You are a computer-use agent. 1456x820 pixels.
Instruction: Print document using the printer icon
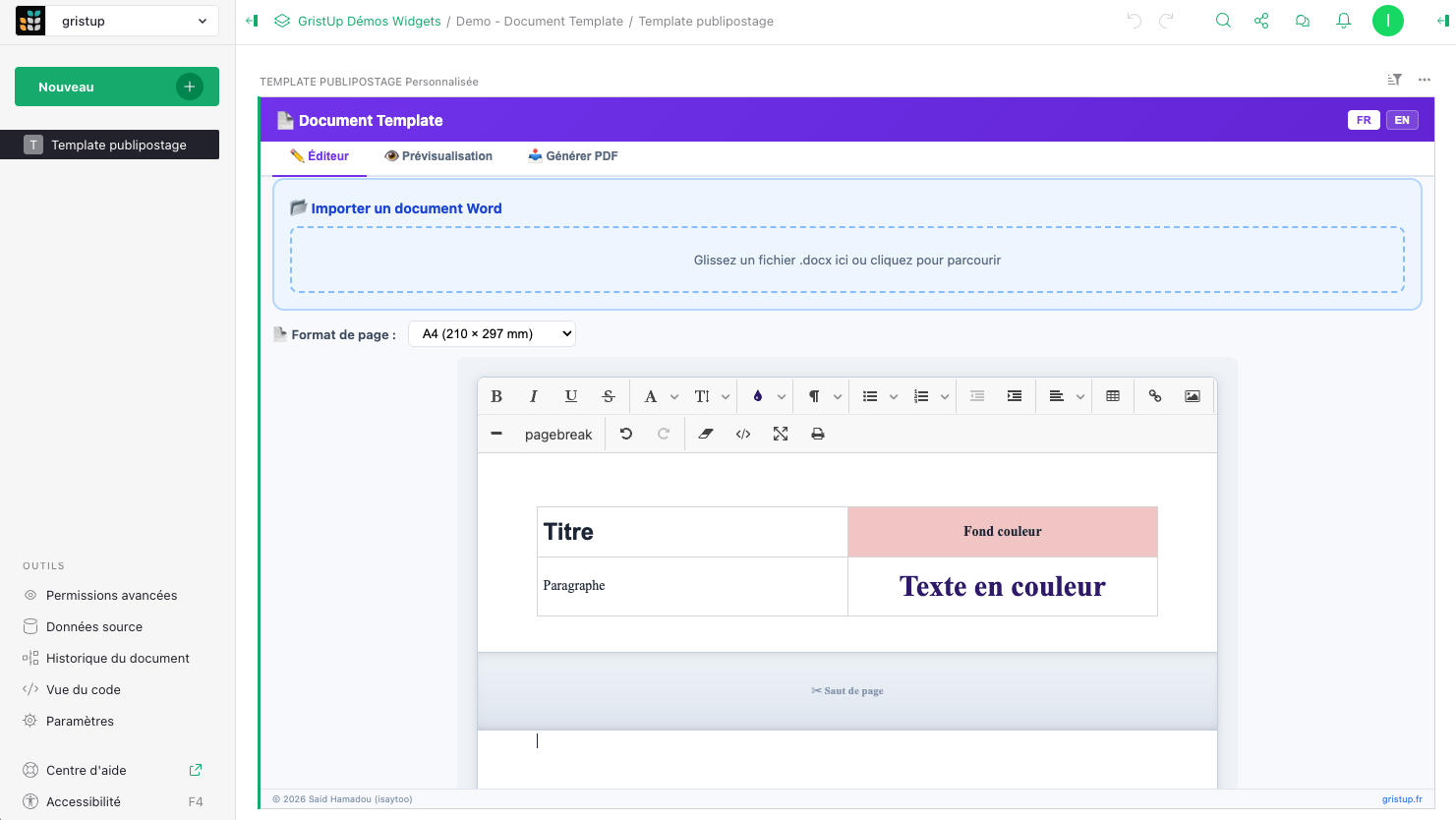[818, 434]
